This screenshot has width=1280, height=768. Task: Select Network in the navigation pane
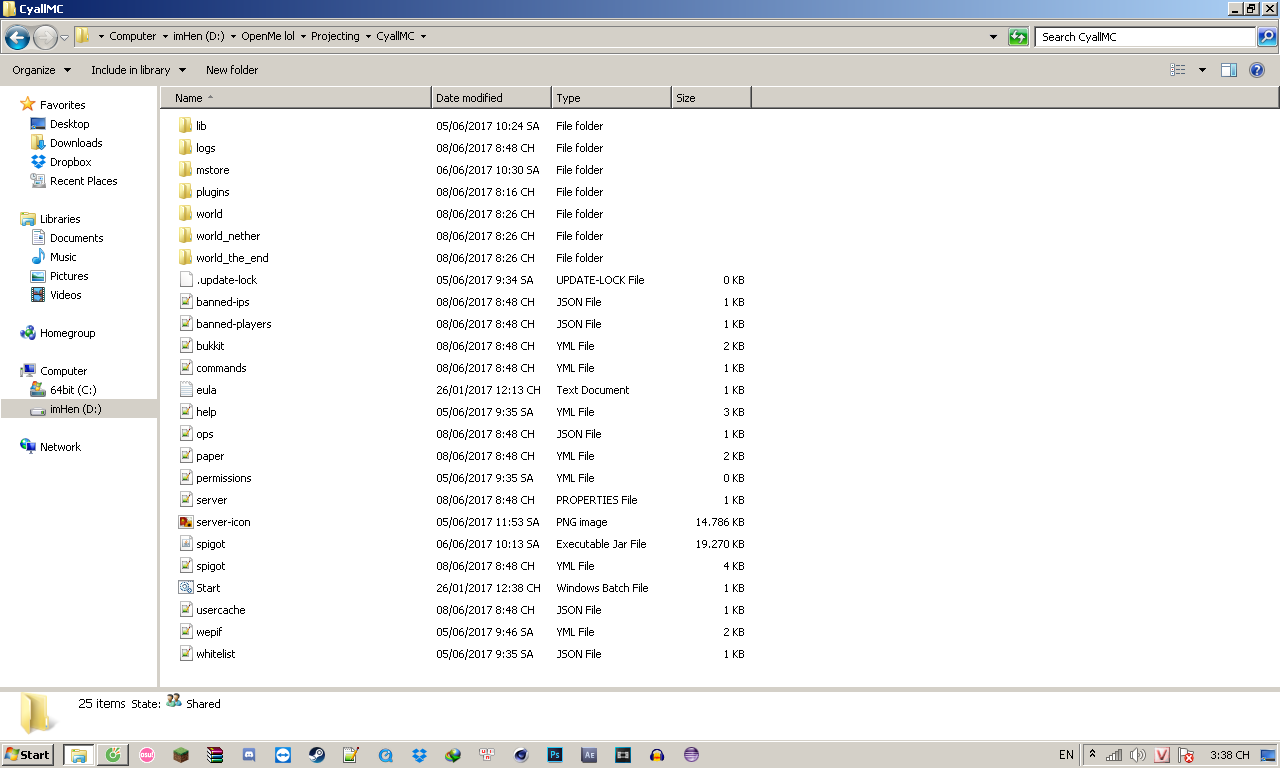click(51, 447)
